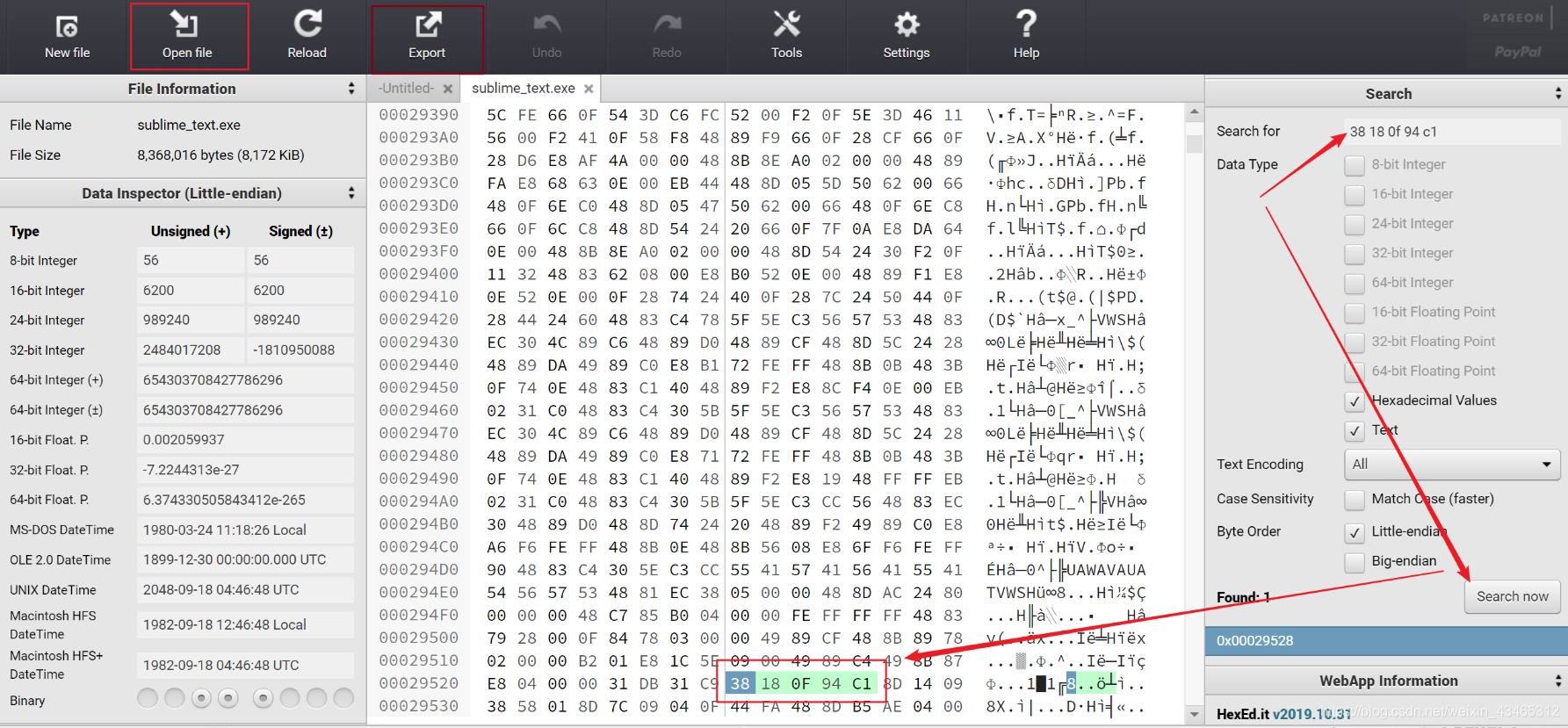Image resolution: width=1568 pixels, height=728 pixels.
Task: Open the PayPal donation link
Action: tap(1517, 52)
